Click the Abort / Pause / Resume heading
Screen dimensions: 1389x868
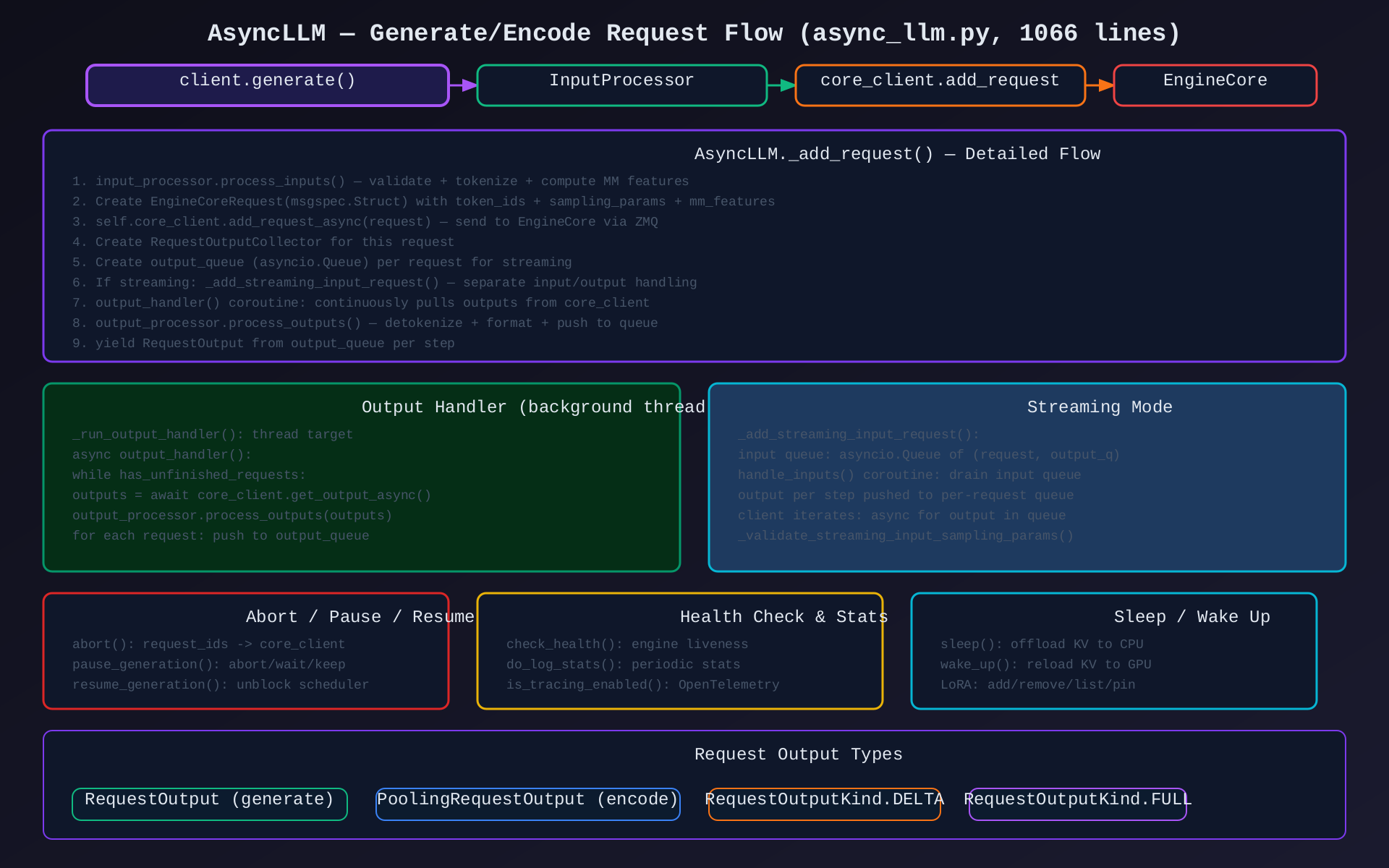(x=360, y=617)
